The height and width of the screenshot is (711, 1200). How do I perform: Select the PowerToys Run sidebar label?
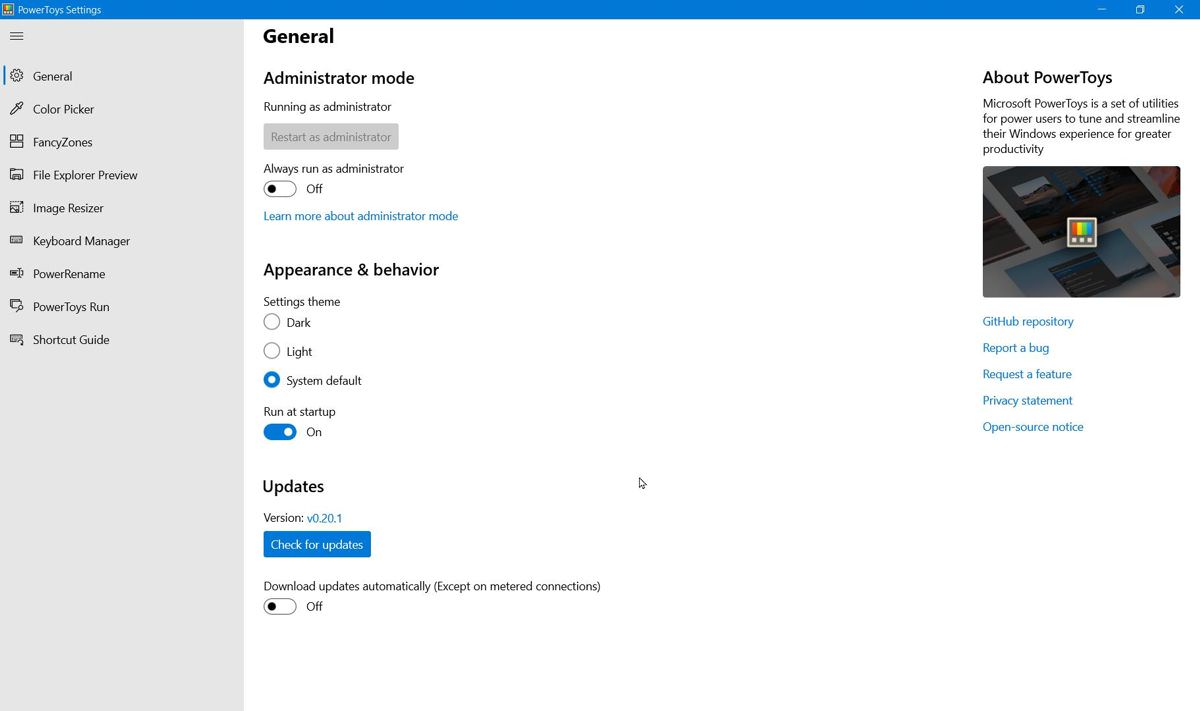pyautogui.click(x=71, y=307)
